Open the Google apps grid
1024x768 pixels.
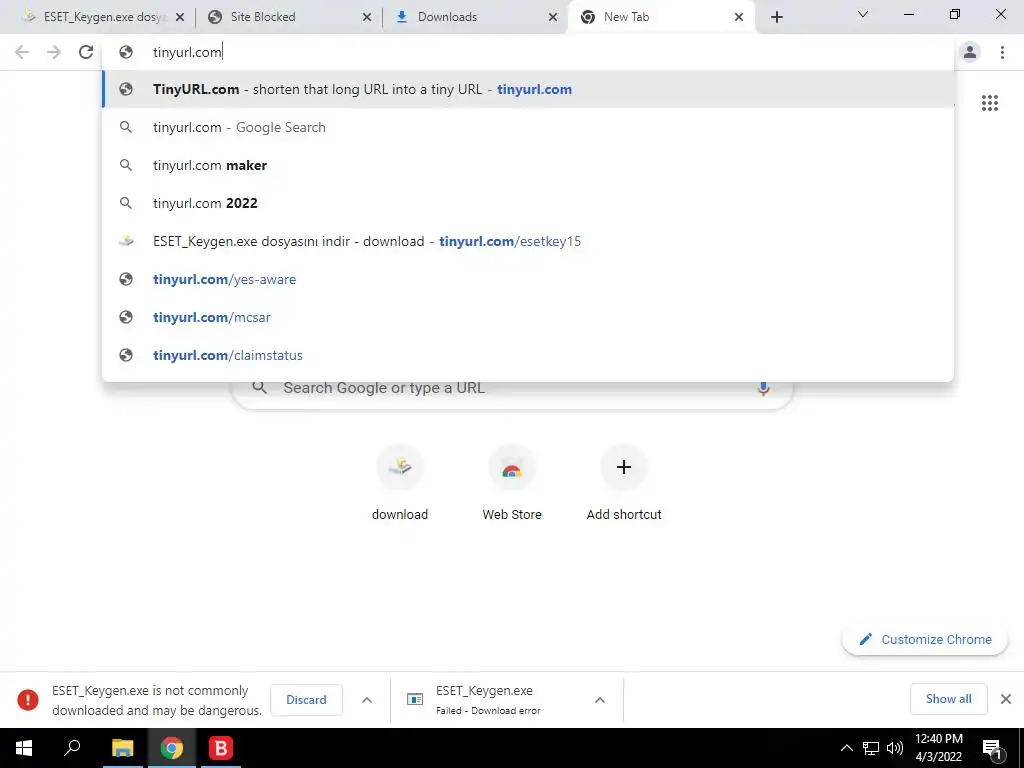coord(989,103)
